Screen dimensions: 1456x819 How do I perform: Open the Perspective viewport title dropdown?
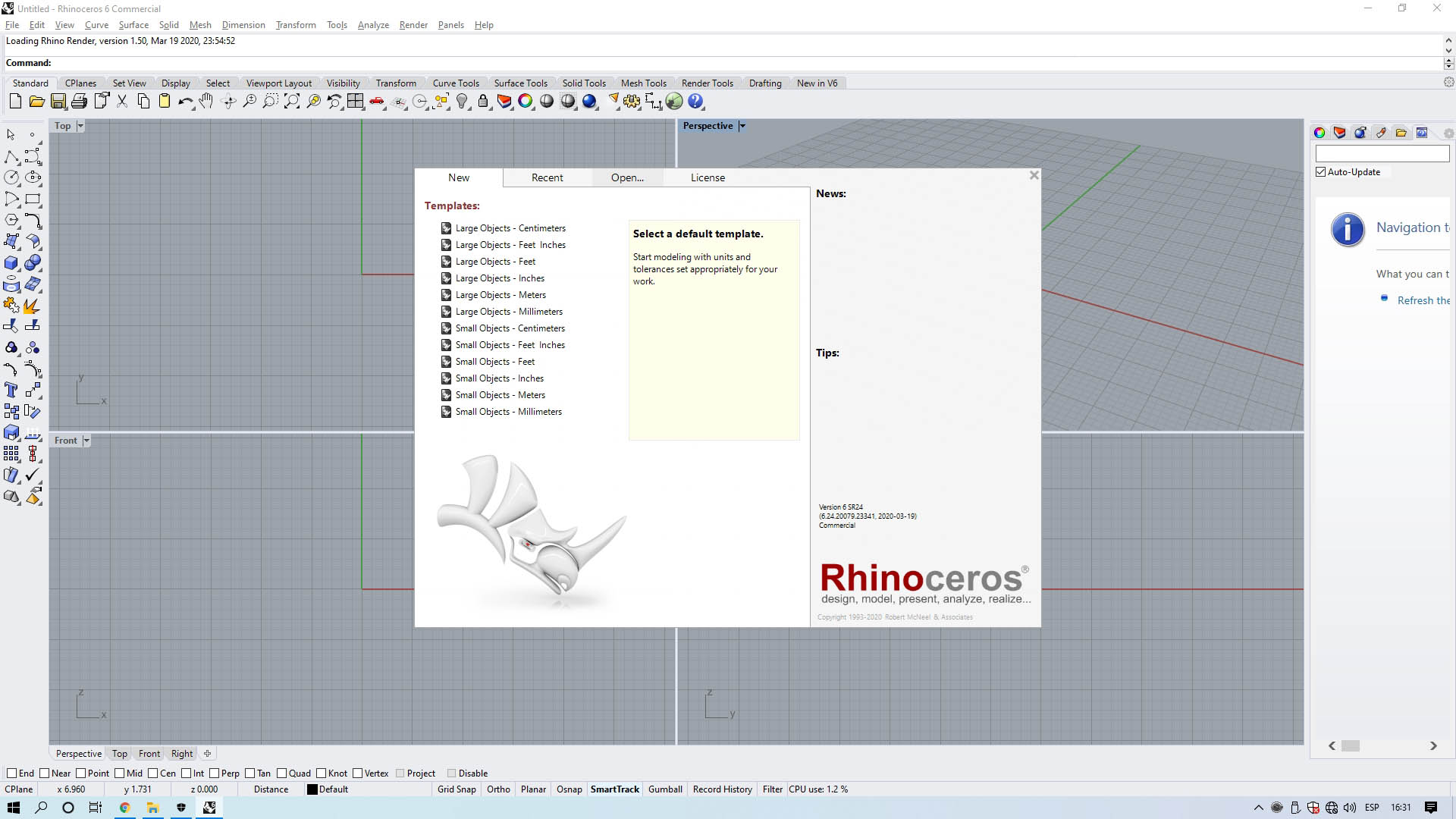(742, 126)
